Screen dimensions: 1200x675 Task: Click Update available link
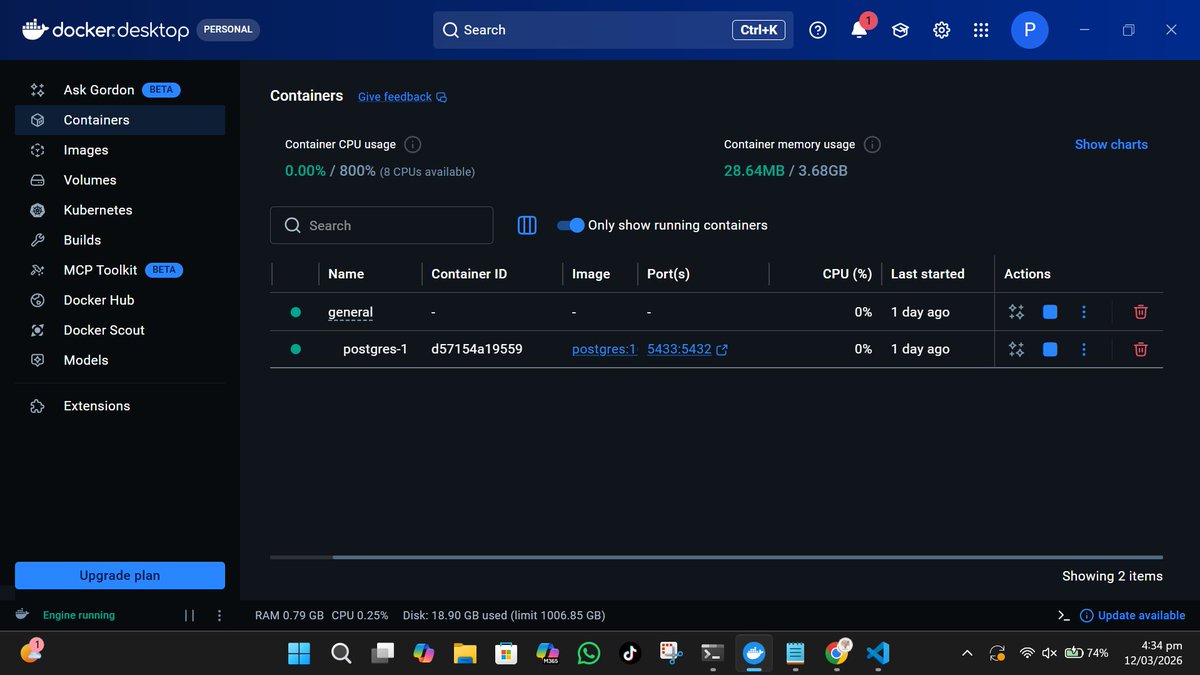(1141, 616)
